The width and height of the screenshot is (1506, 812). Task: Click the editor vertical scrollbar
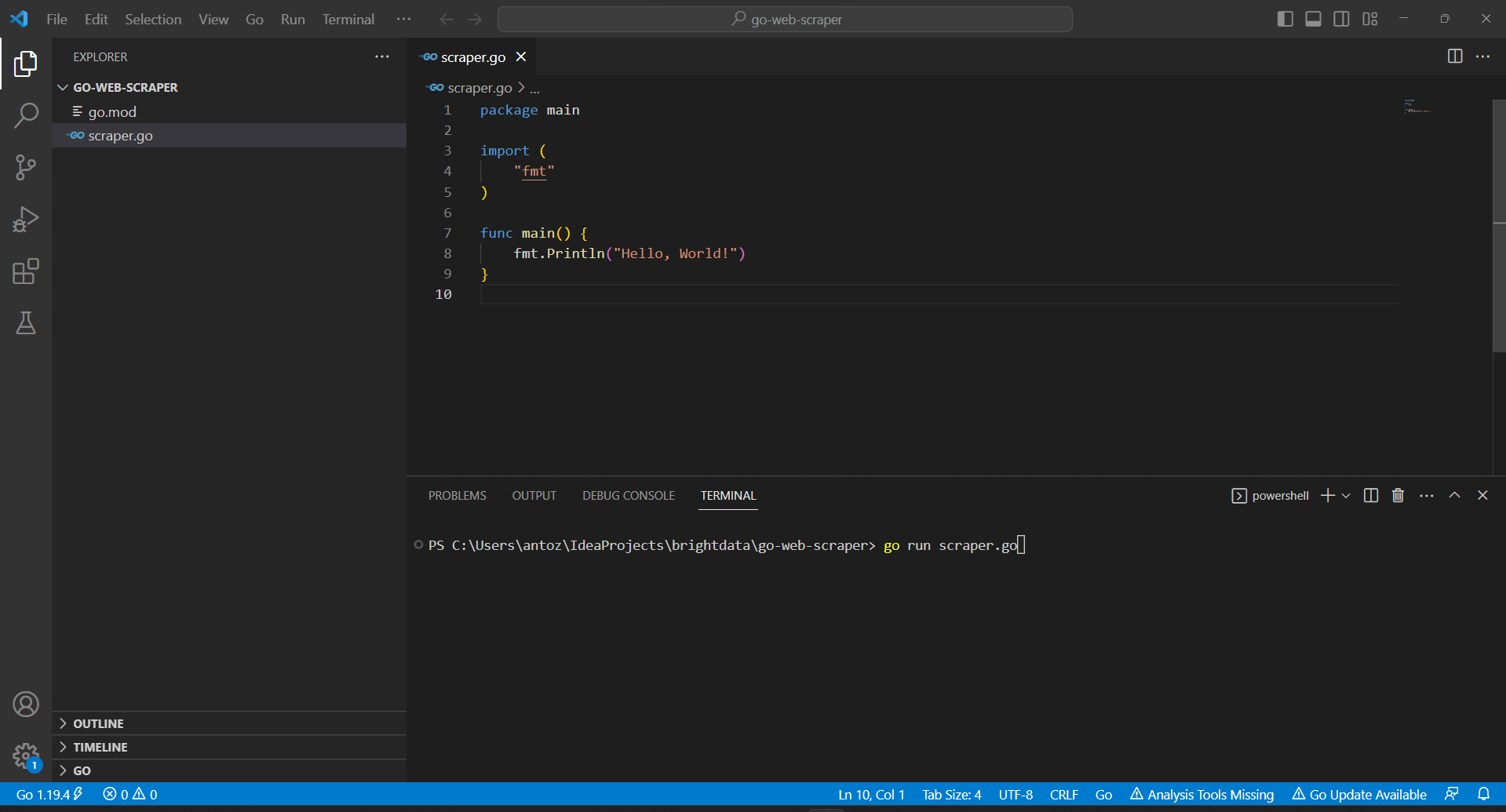(1498, 226)
